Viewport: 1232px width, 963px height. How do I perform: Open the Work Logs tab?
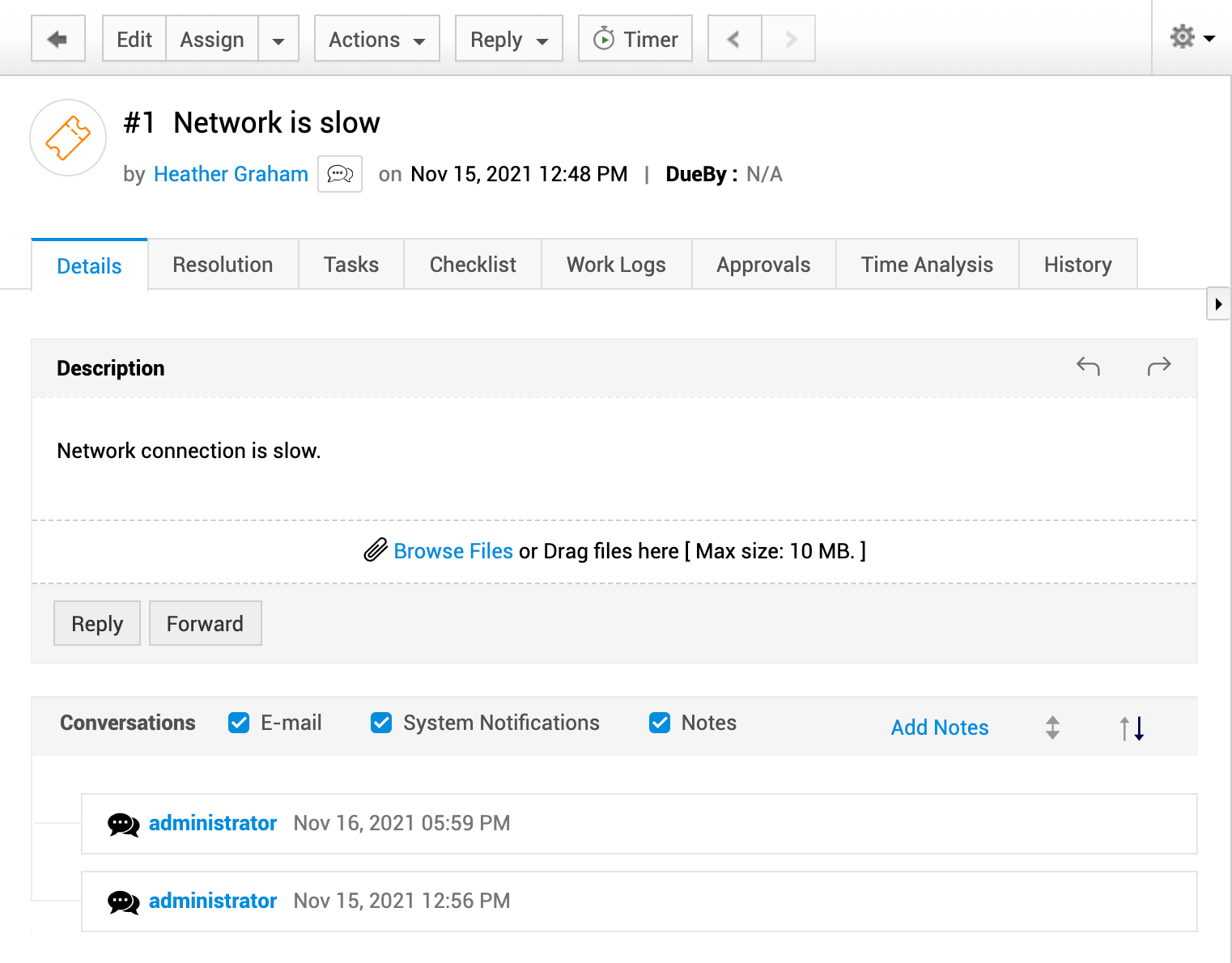tap(616, 265)
